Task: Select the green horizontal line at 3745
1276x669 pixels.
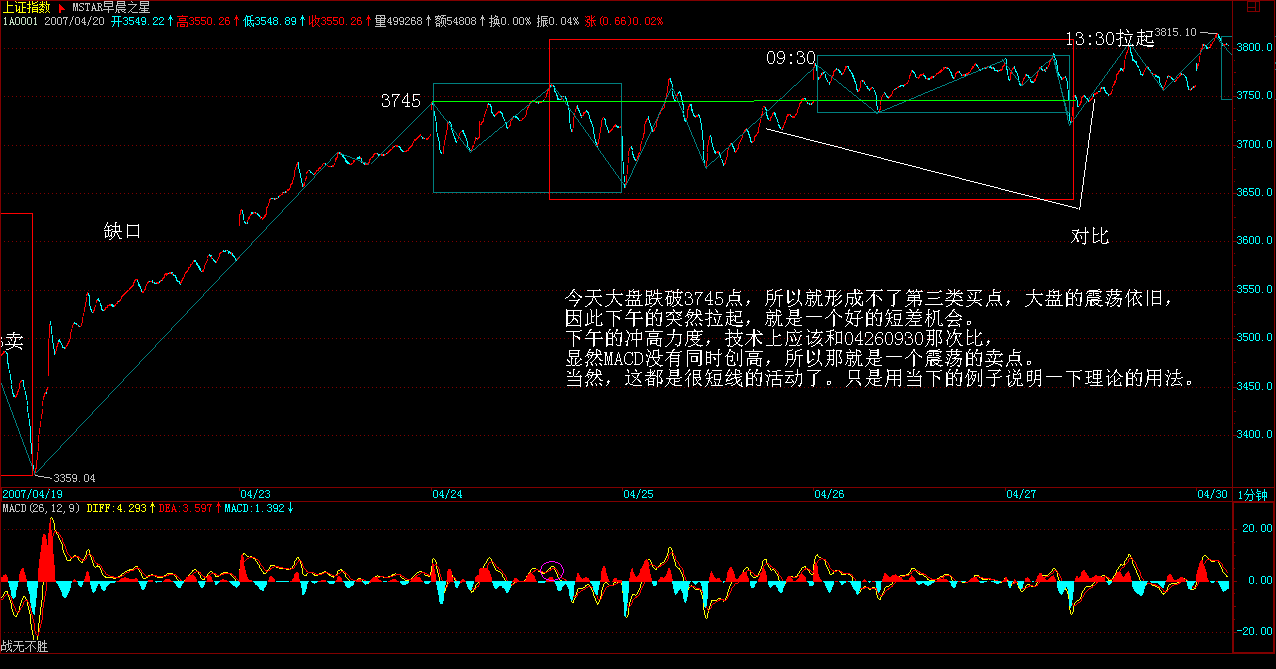Action: pos(900,101)
